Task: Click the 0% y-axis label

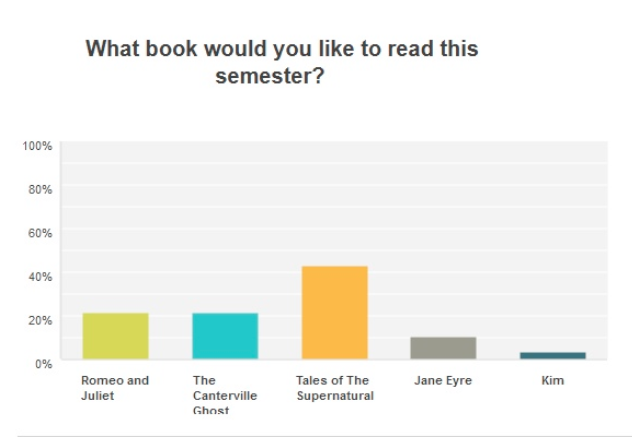Action: (x=44, y=364)
